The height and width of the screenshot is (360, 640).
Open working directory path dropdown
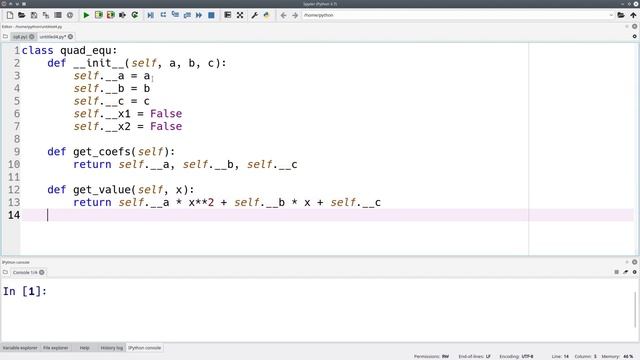point(611,15)
